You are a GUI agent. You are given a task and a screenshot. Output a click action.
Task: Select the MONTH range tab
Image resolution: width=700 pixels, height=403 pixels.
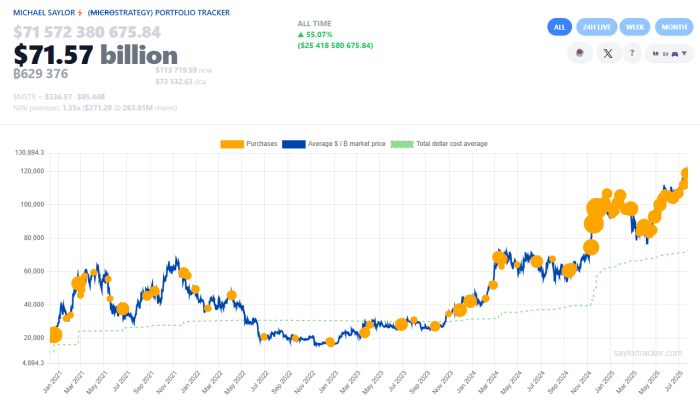pos(672,27)
